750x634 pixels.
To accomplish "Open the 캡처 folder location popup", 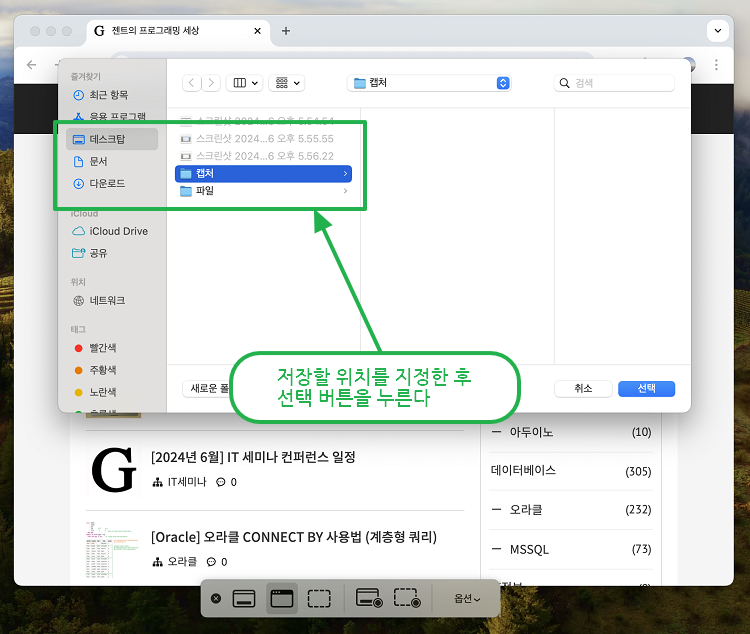I will (x=429, y=83).
